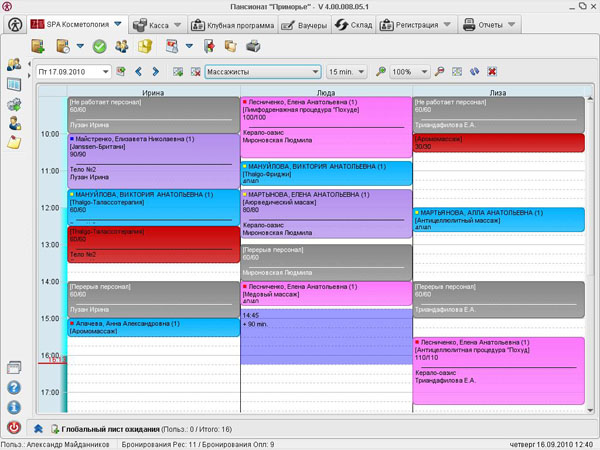Open the yellow notes icon in sidebar

click(x=15, y=143)
